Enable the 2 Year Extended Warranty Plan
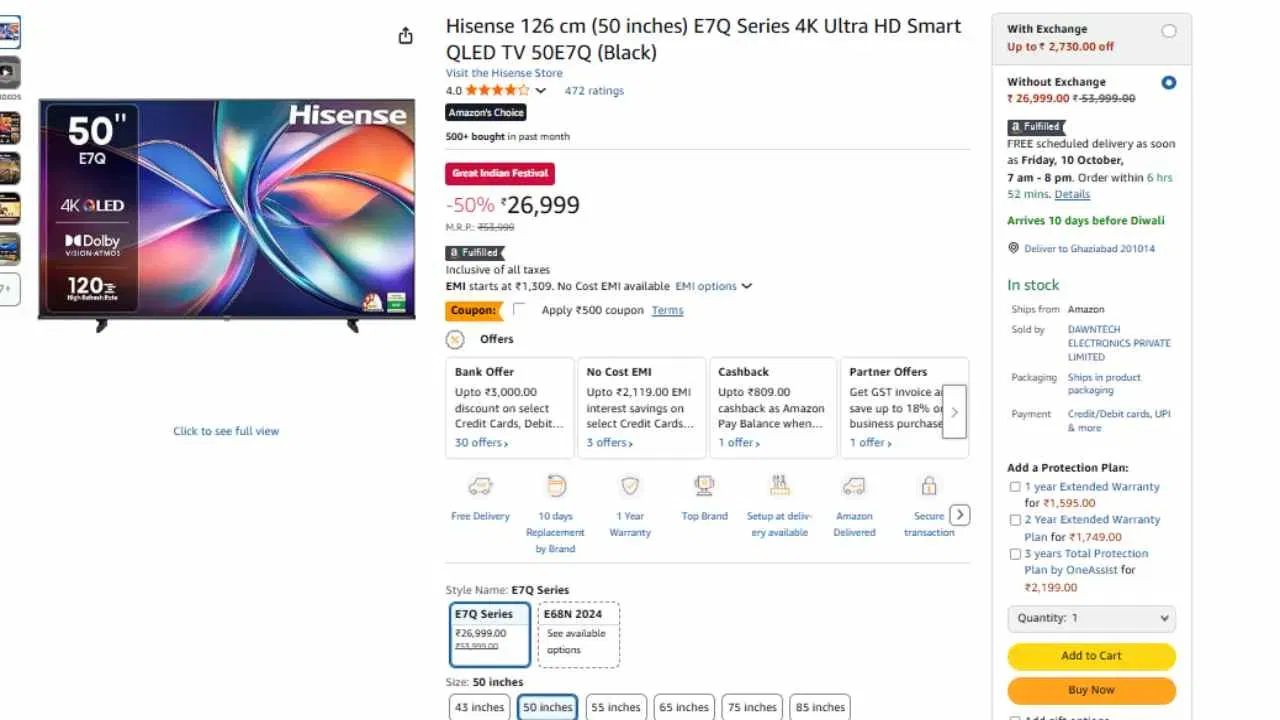 coord(1015,519)
